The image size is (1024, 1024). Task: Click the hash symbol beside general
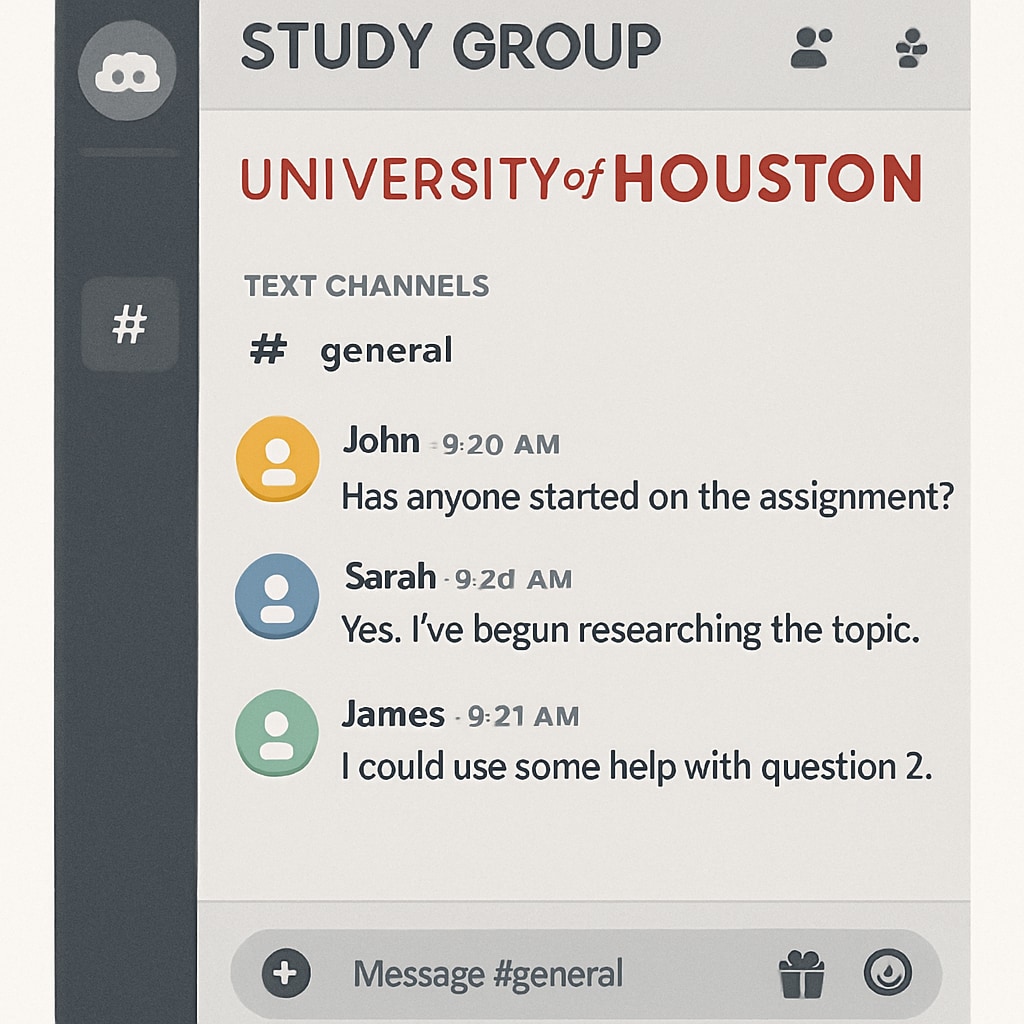coord(268,349)
